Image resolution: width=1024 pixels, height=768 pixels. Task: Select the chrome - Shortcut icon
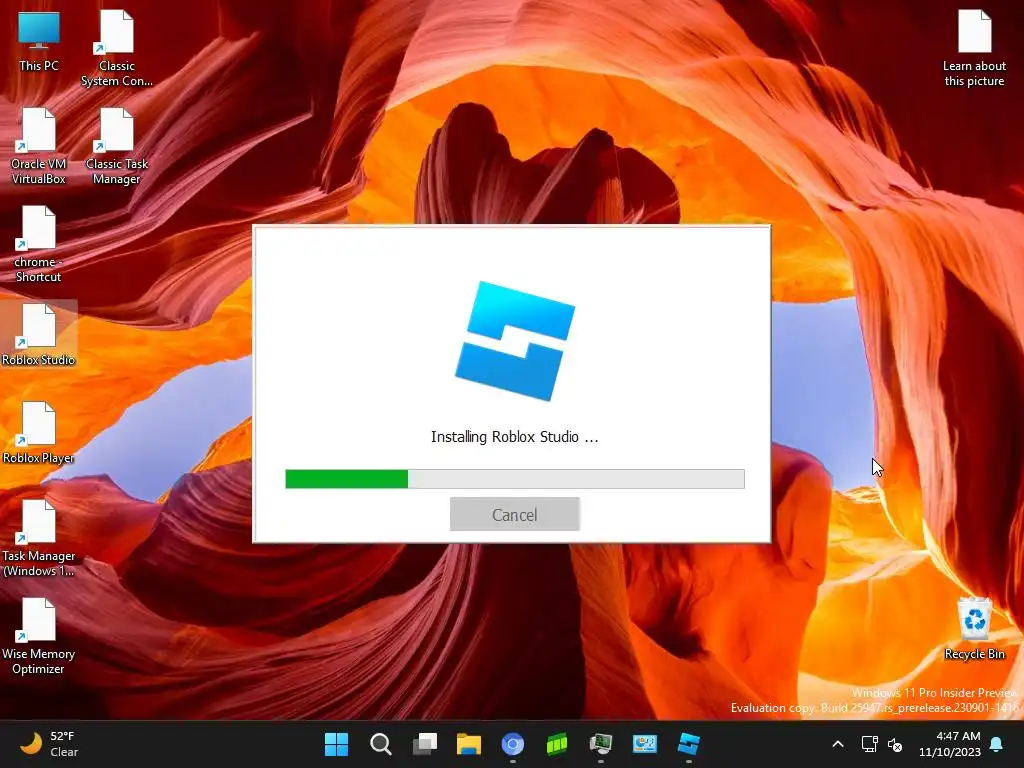(x=39, y=244)
